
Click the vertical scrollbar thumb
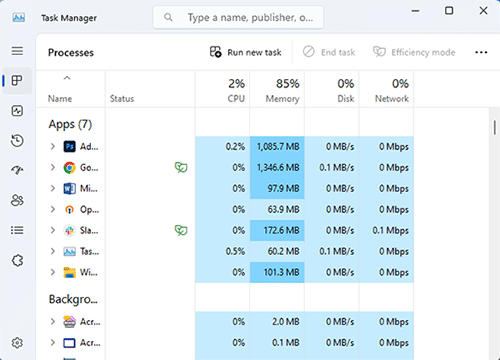pos(495,128)
